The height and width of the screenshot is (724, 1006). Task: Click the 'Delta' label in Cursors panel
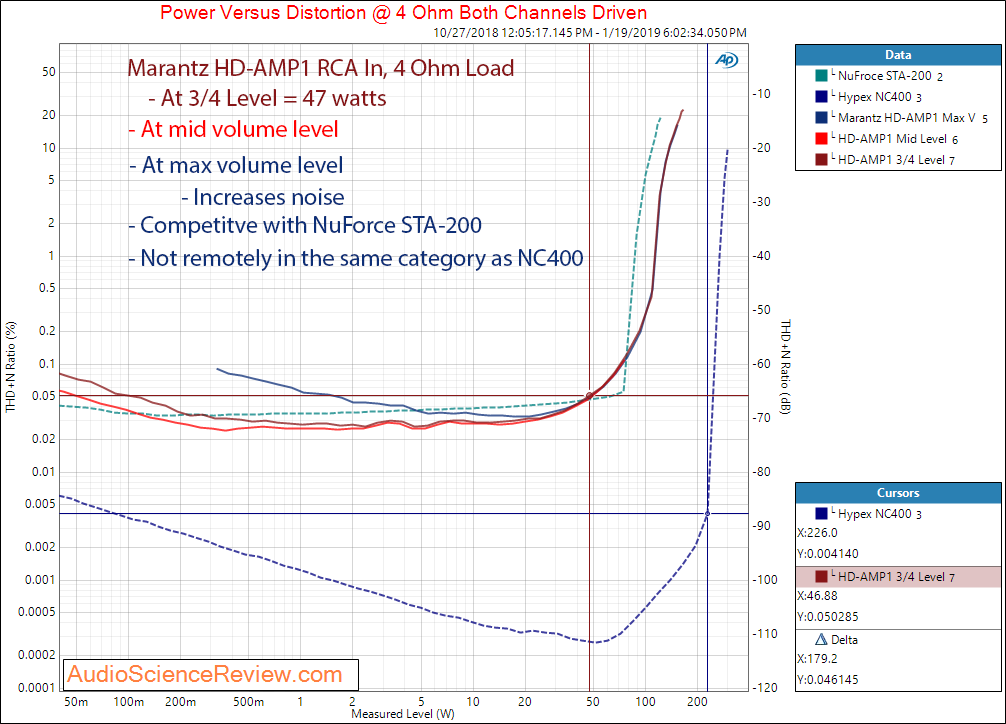(844, 639)
